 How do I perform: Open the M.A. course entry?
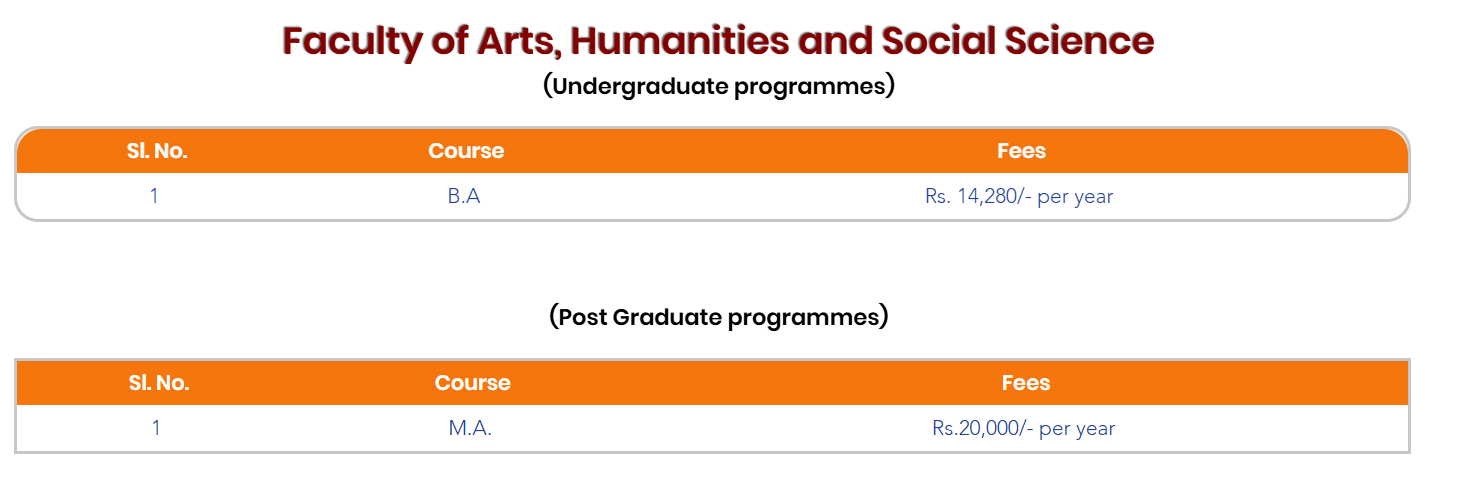(x=470, y=429)
